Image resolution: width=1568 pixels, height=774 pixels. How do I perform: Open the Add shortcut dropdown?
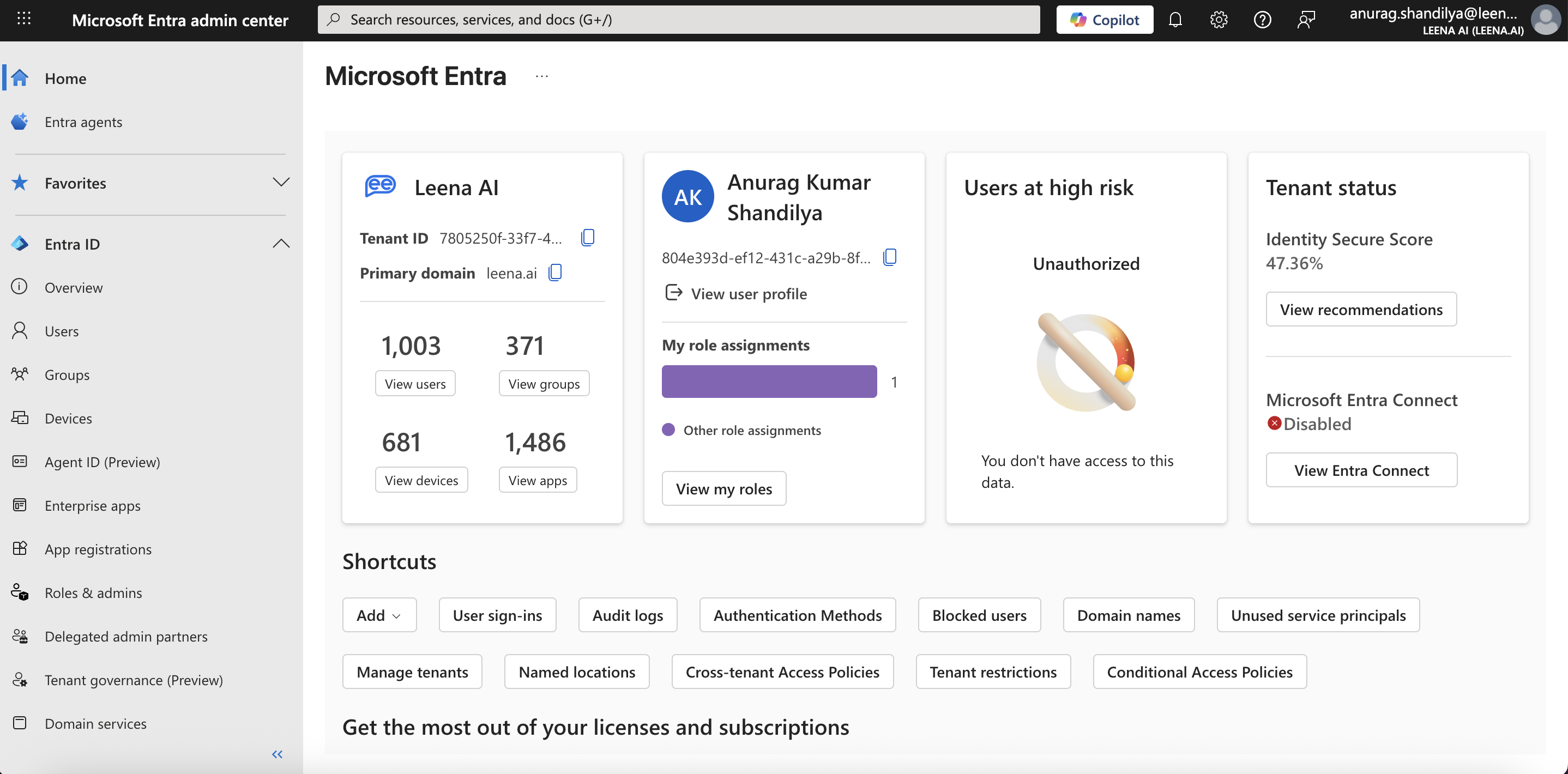click(x=378, y=615)
